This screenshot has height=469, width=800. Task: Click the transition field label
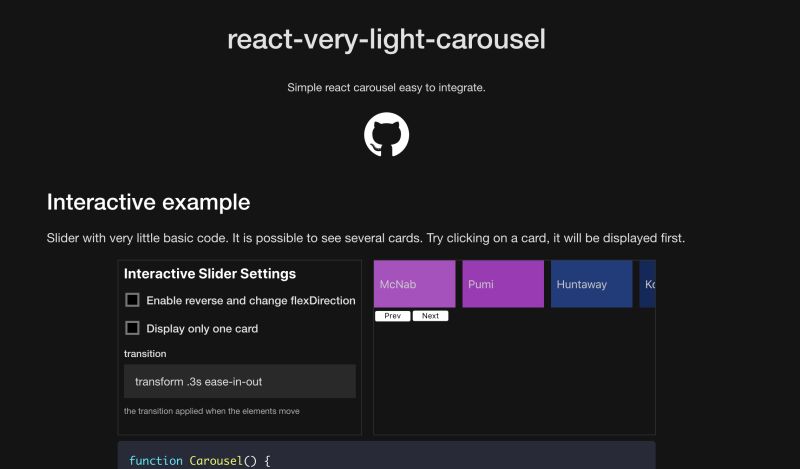coord(145,354)
